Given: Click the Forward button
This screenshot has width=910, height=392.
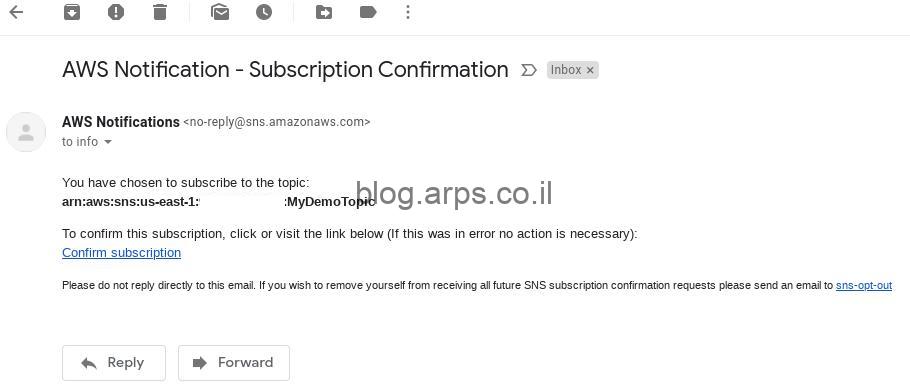Looking at the screenshot, I should coord(234,363).
